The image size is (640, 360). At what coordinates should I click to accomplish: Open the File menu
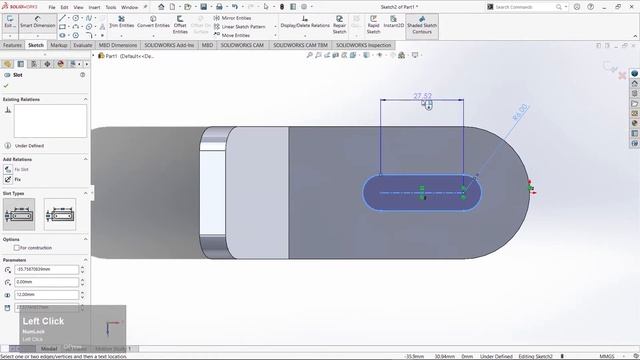tap(52, 7)
